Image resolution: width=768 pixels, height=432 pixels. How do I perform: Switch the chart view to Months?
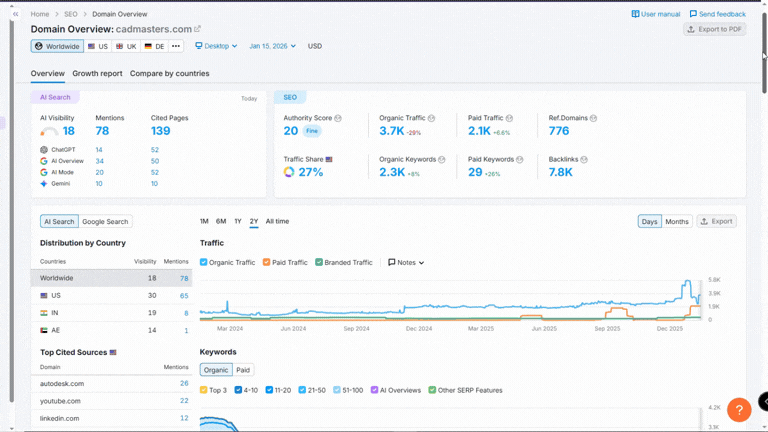tap(677, 221)
